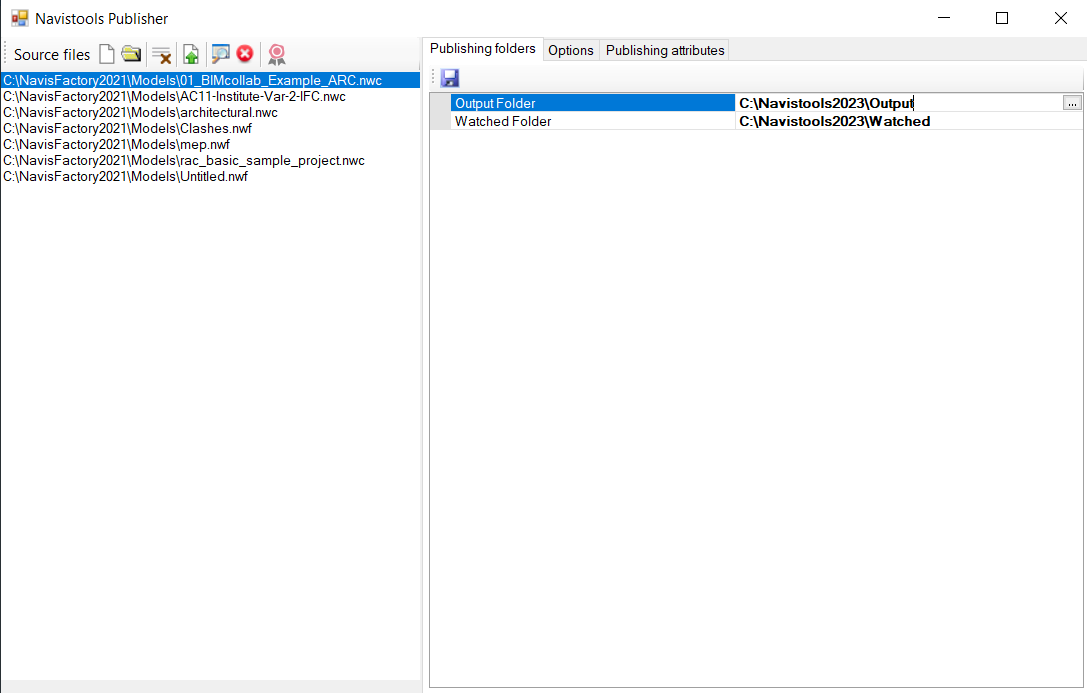The height and width of the screenshot is (693, 1087).
Task: Select AC11-Institute-Var-2-IFC.nwc in the list
Action: tap(210, 96)
